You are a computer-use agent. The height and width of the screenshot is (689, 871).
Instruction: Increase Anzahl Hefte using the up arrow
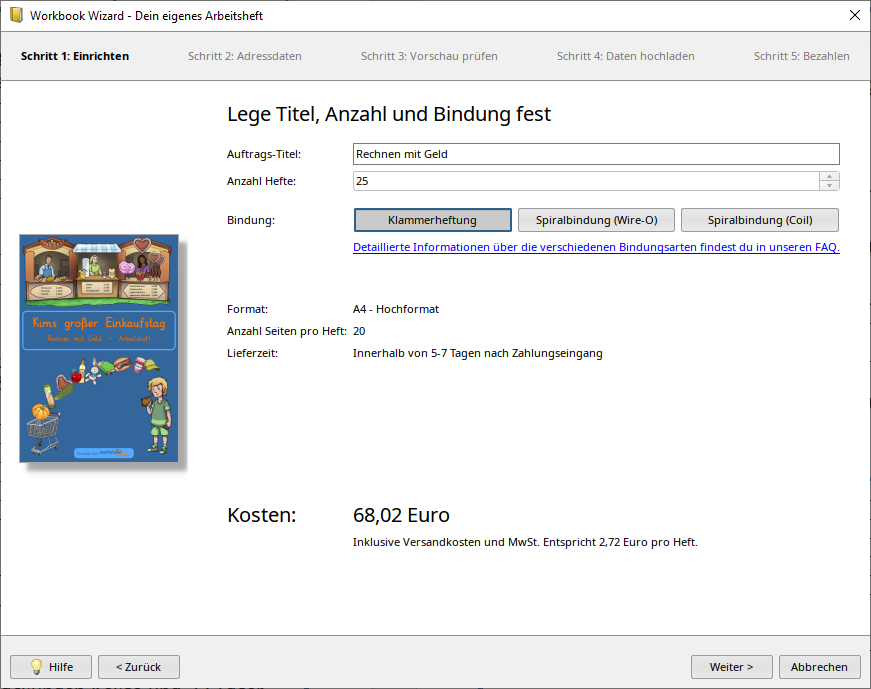click(831, 176)
